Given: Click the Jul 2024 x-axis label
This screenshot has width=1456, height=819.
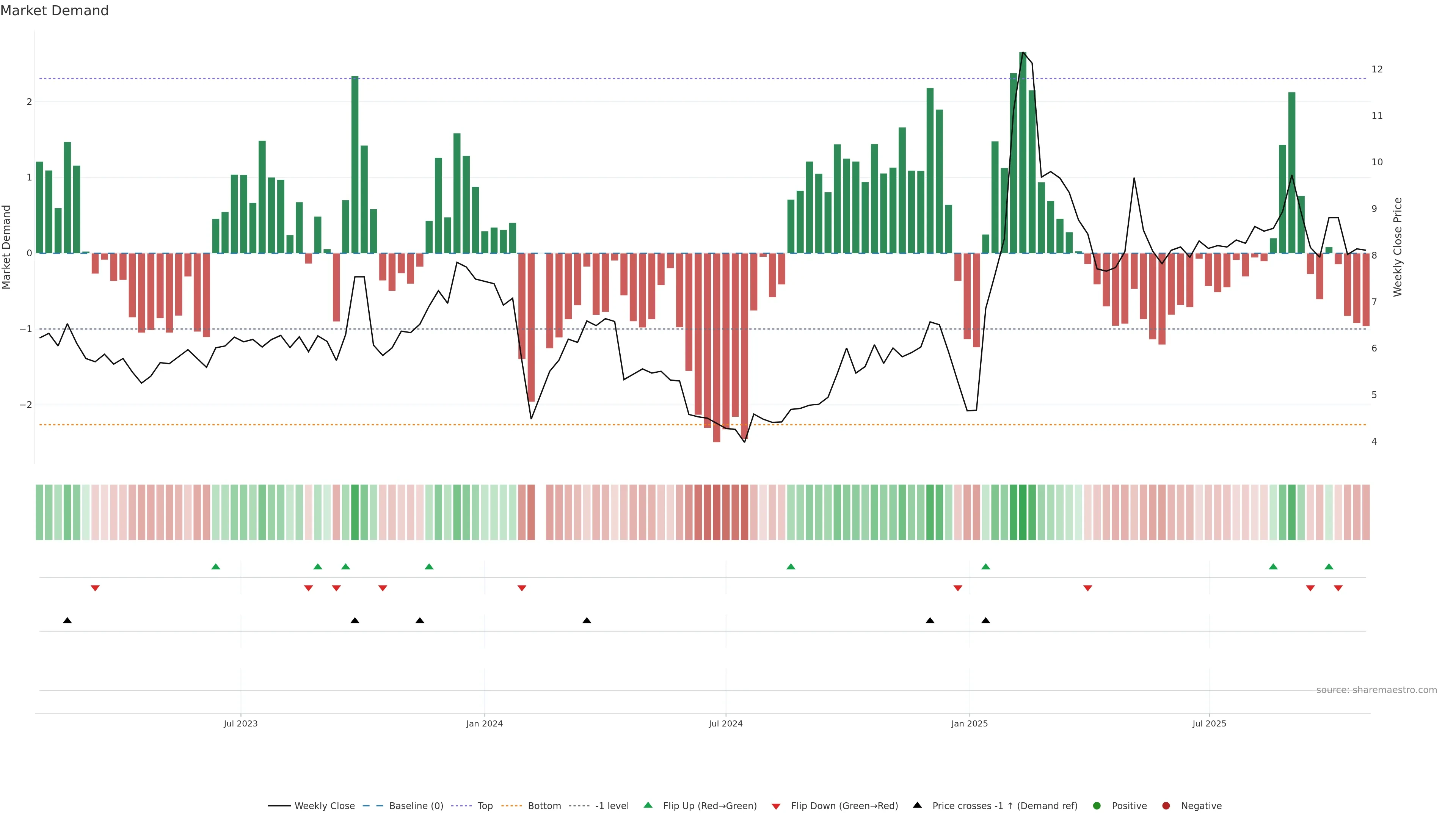Looking at the screenshot, I should [726, 723].
